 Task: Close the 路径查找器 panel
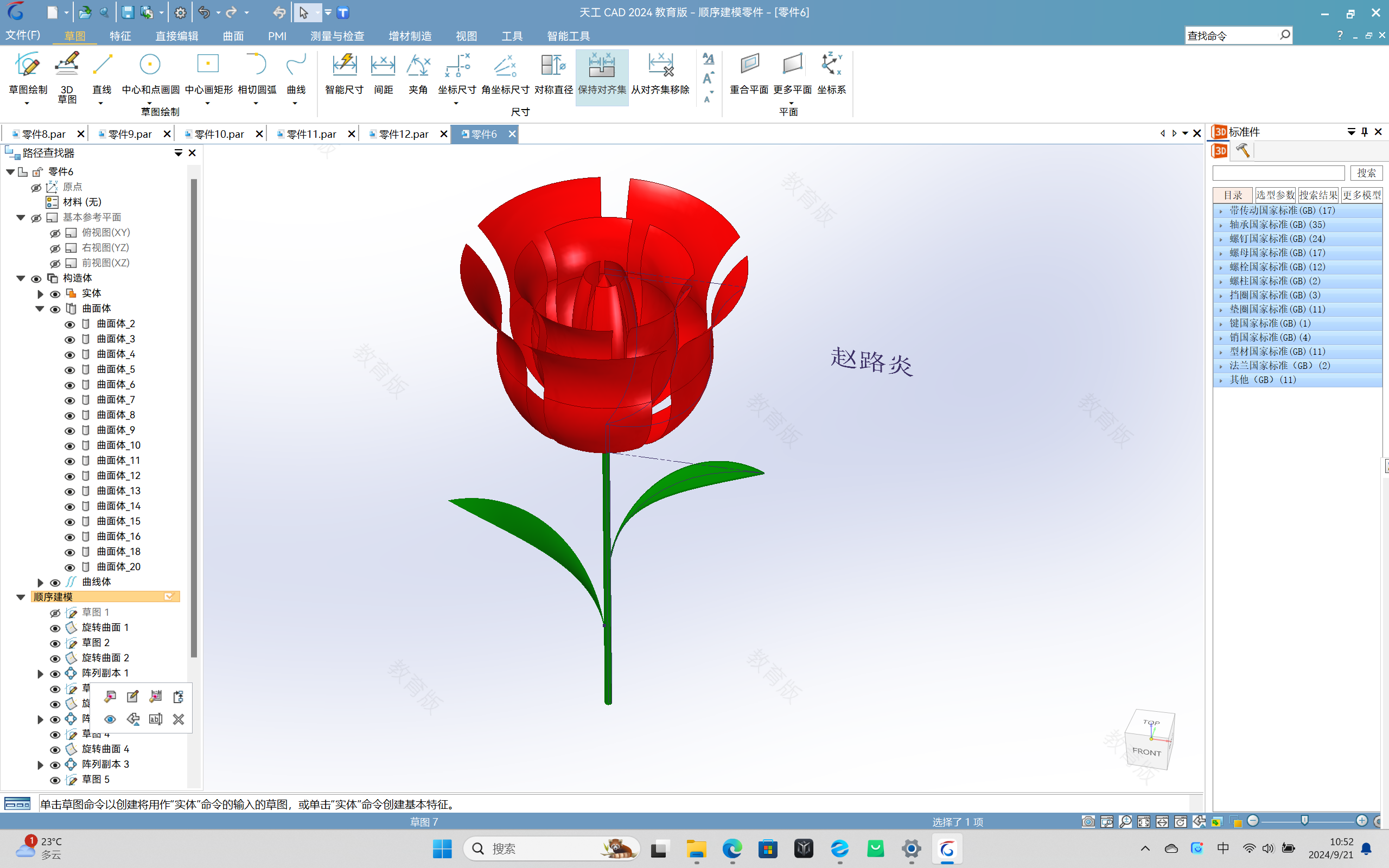point(192,152)
